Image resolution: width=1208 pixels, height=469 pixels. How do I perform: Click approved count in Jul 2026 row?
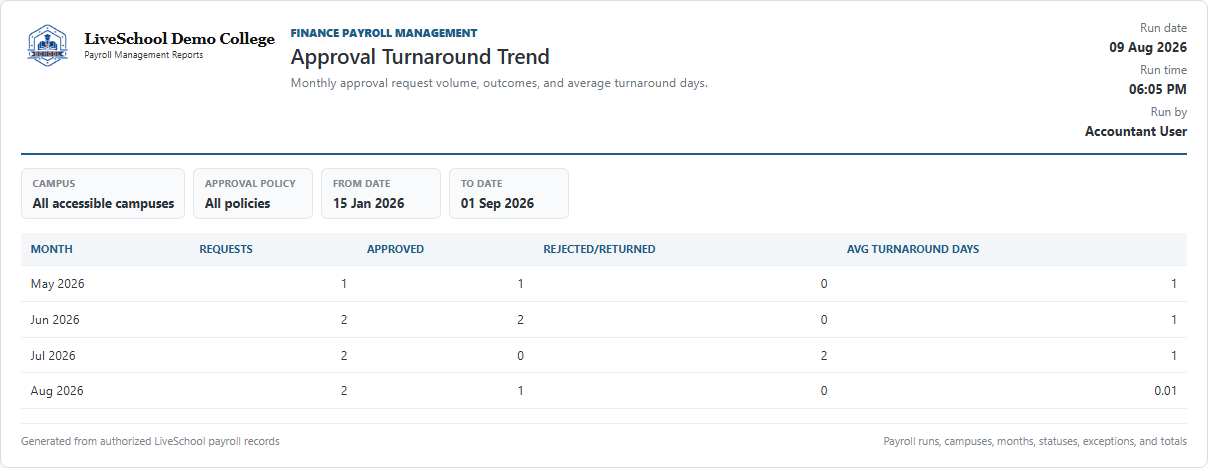[520, 356]
